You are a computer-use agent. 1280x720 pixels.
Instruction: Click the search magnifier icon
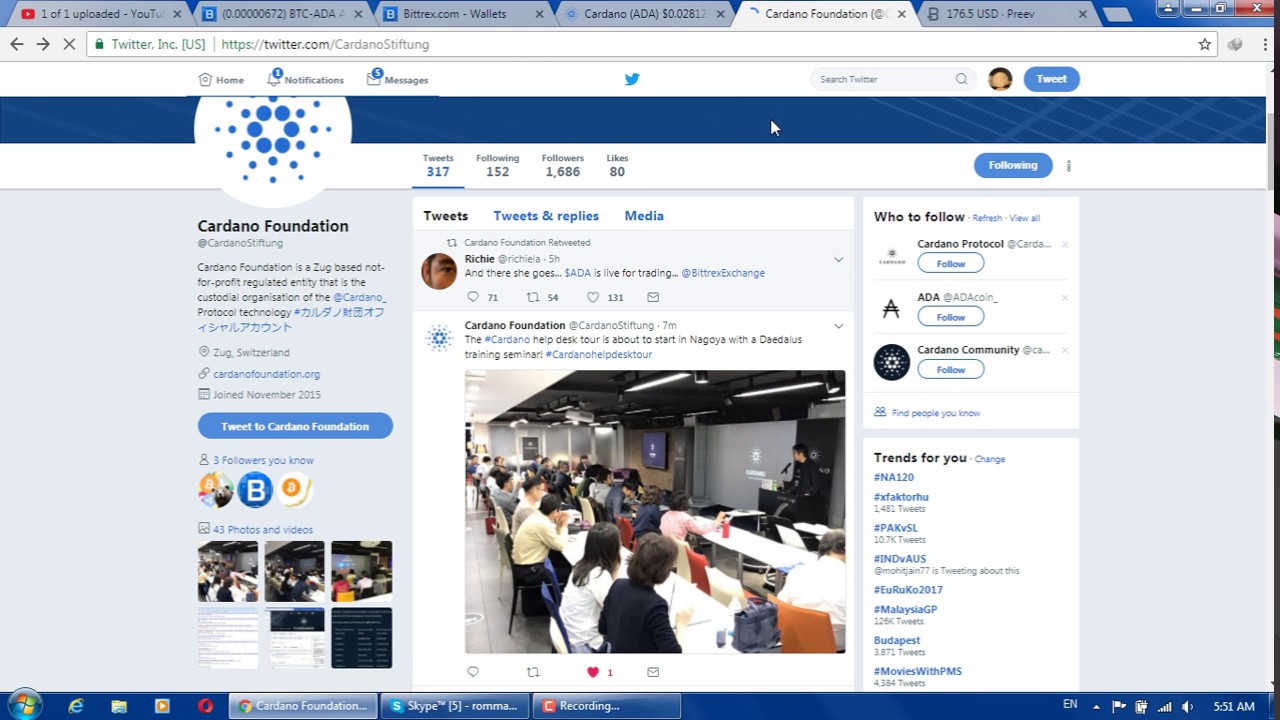pos(961,79)
